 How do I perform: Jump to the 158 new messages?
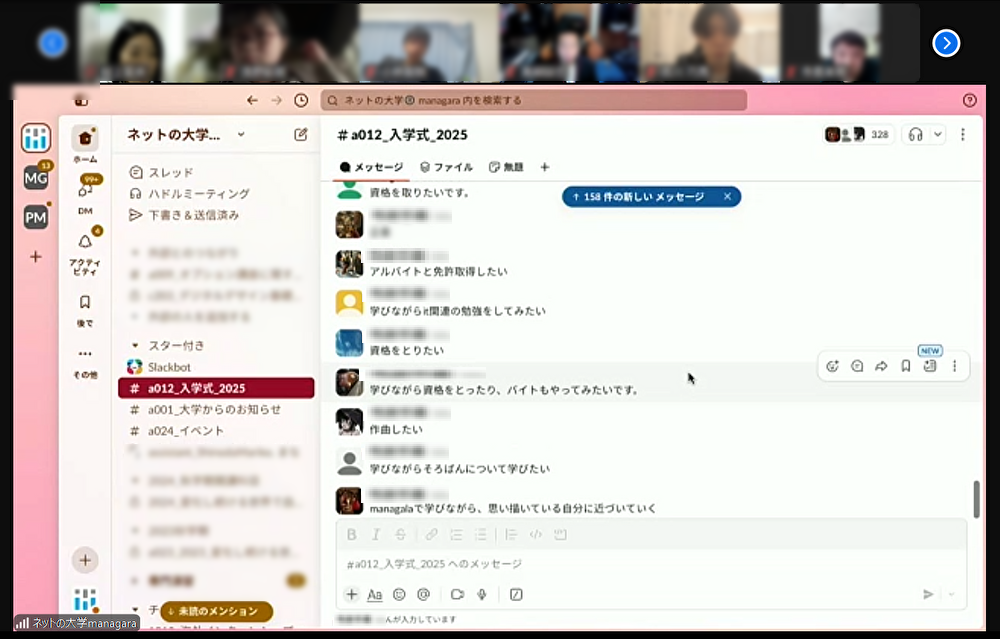tap(639, 196)
